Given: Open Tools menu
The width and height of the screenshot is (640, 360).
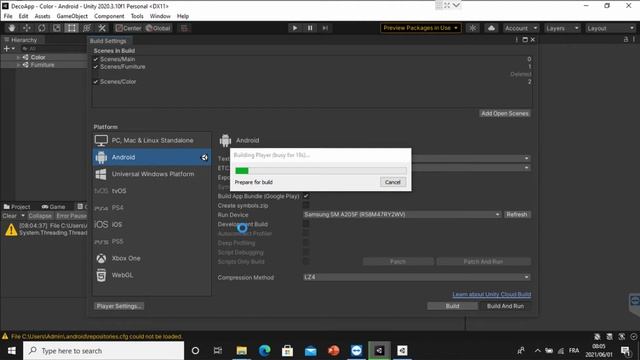Looking at the screenshot, I should [x=137, y=16].
